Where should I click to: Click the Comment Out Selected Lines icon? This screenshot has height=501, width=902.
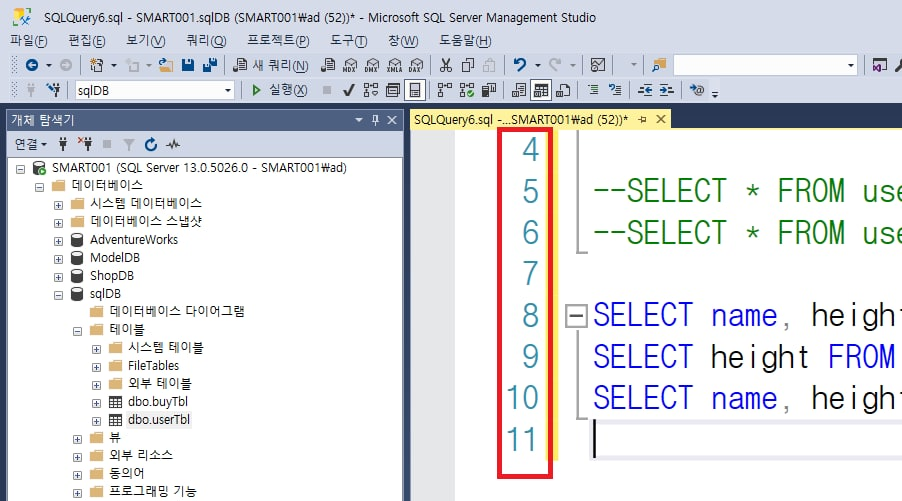[x=593, y=90]
